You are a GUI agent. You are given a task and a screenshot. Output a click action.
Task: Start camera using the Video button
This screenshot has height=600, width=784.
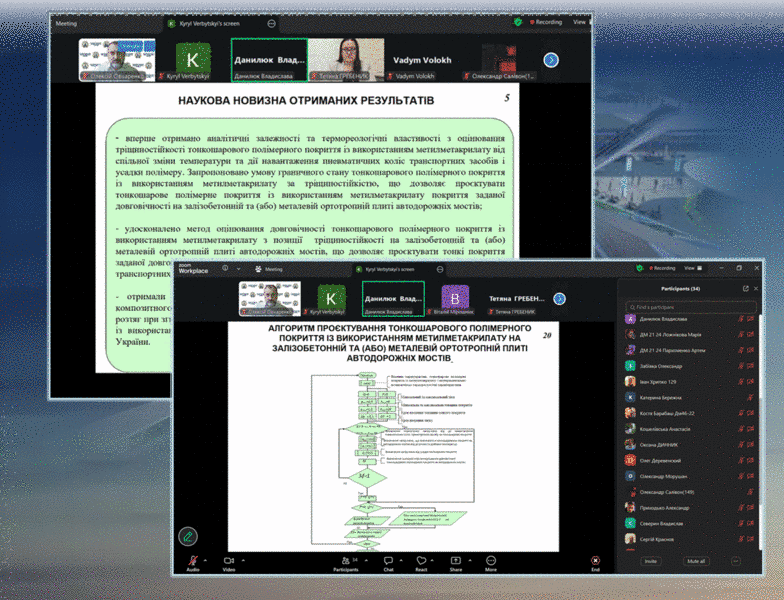pos(228,561)
